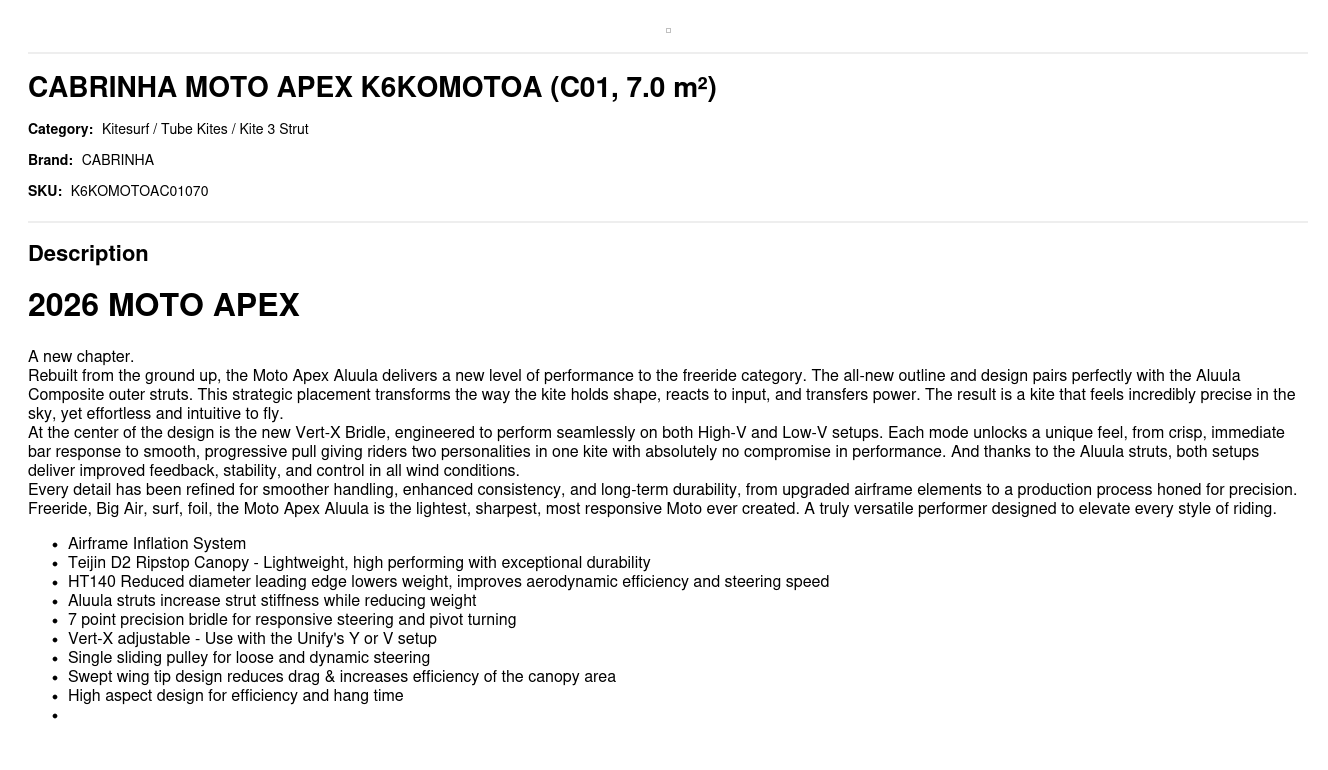Open the Kitesurf / Tube Kites / Kite 3 Strut category path
The height and width of the screenshot is (770, 1328).
[205, 129]
